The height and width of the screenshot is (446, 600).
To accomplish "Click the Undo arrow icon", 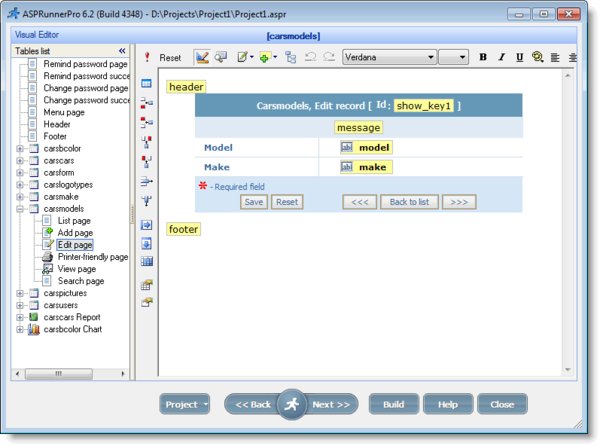I will pos(310,57).
